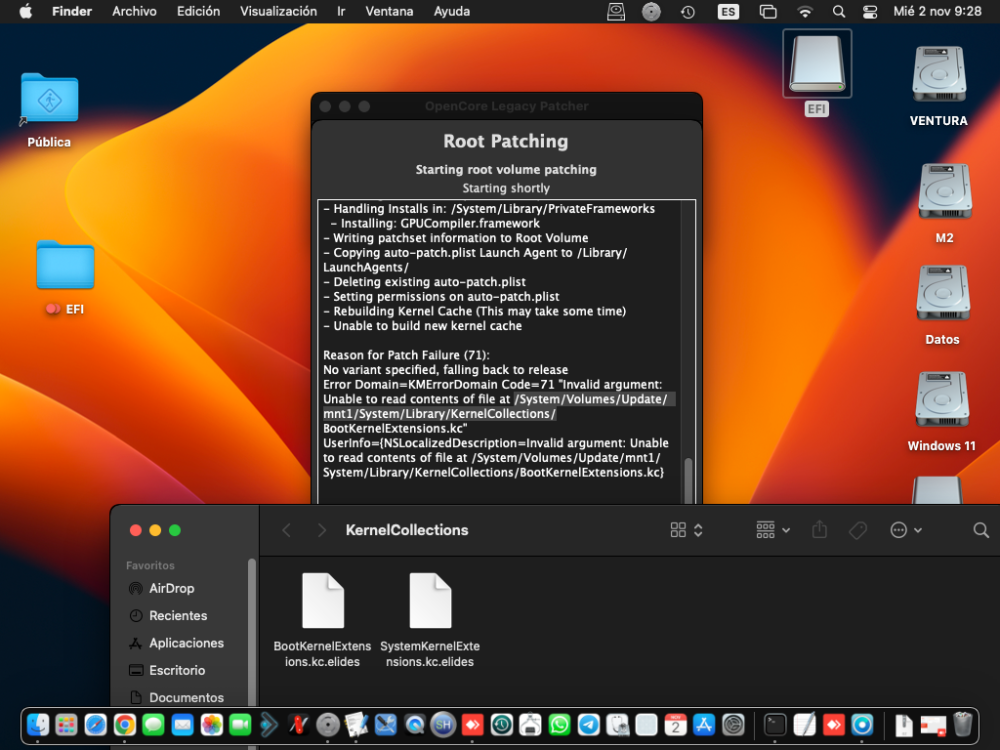Open the Ayuda menu
1000x750 pixels.
pos(452,11)
